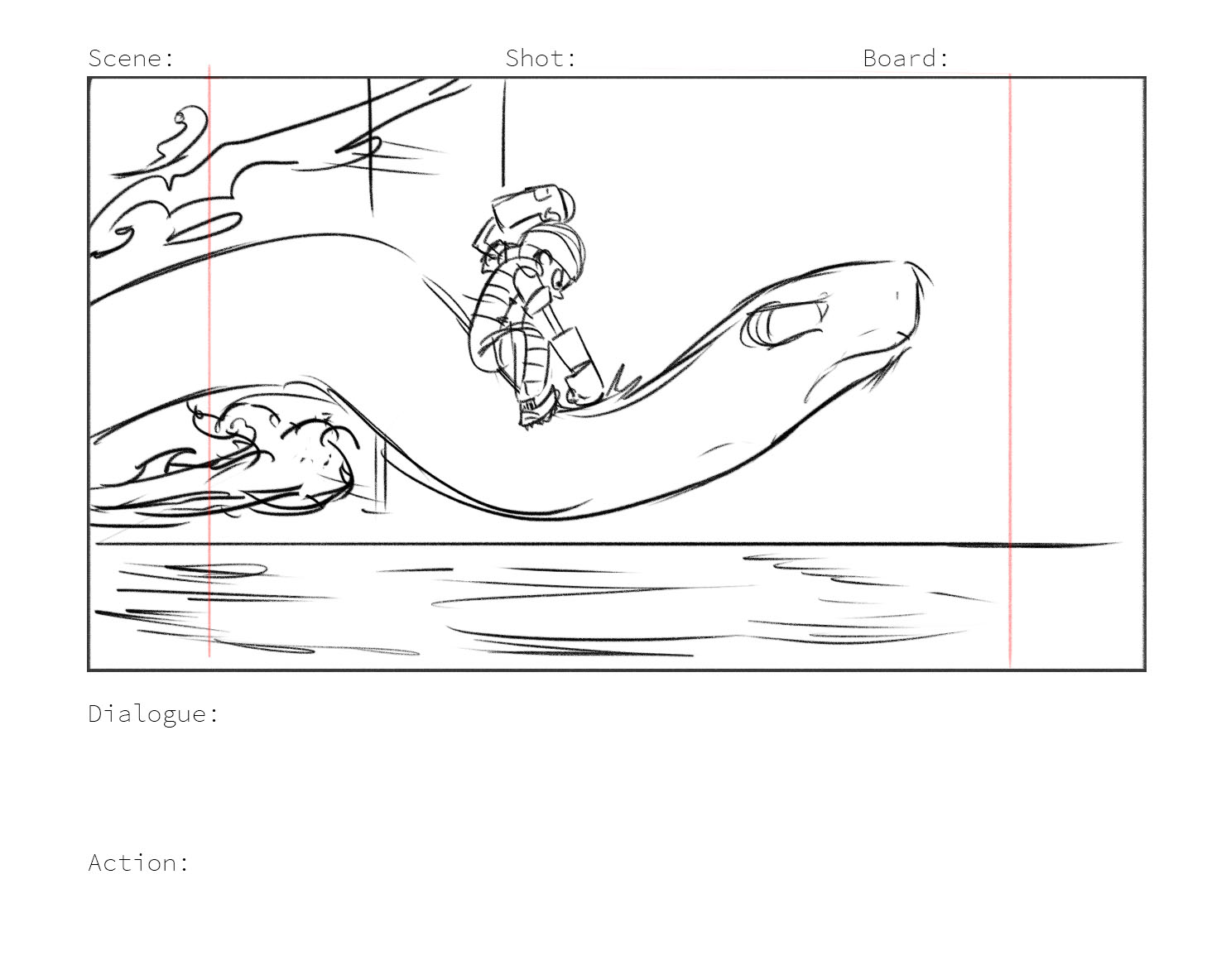Click the "Board:" label
This screenshot has height=980, width=1231.
click(x=906, y=58)
